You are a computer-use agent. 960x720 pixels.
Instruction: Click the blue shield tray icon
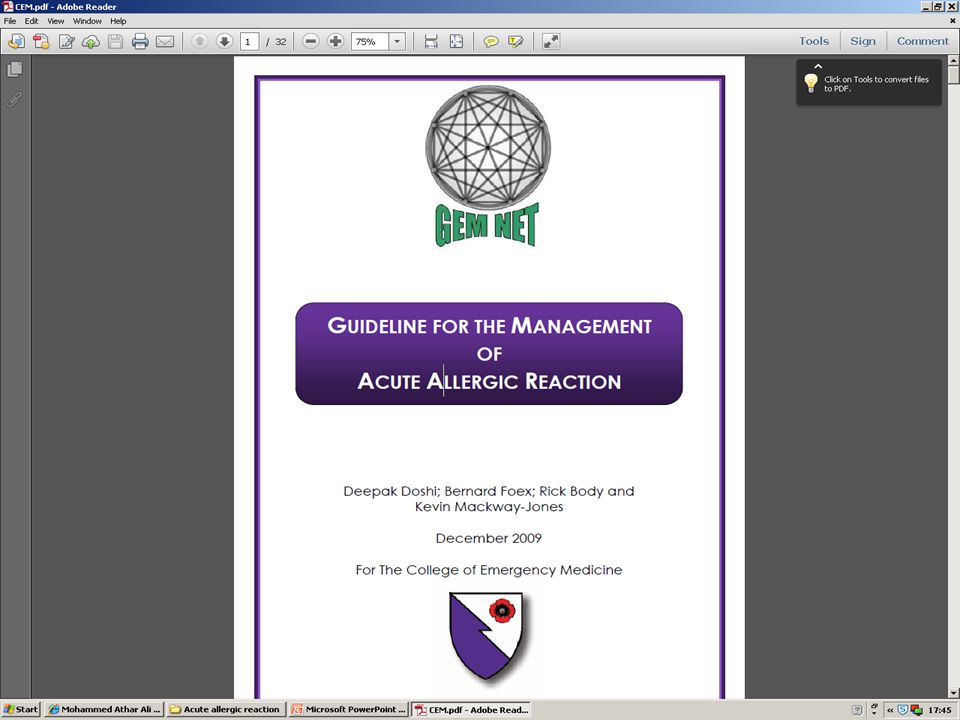coord(902,710)
